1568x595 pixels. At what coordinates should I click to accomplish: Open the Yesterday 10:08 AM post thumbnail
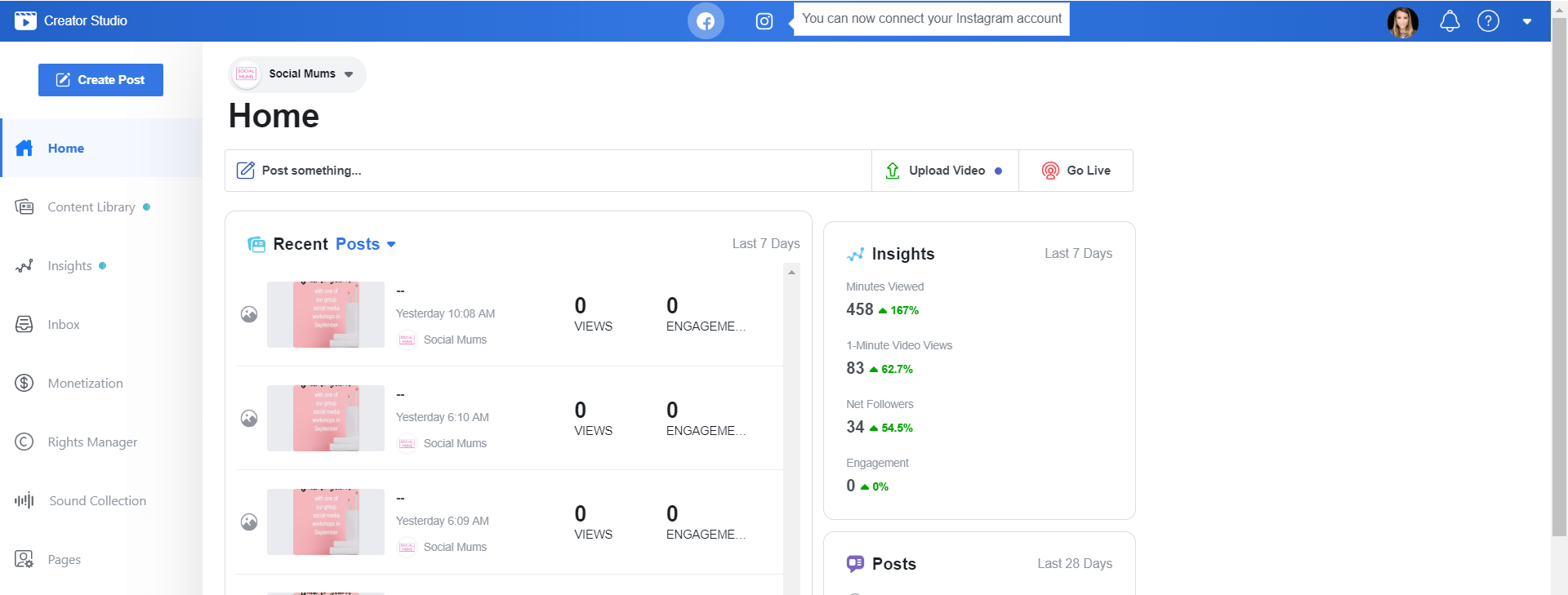(325, 315)
